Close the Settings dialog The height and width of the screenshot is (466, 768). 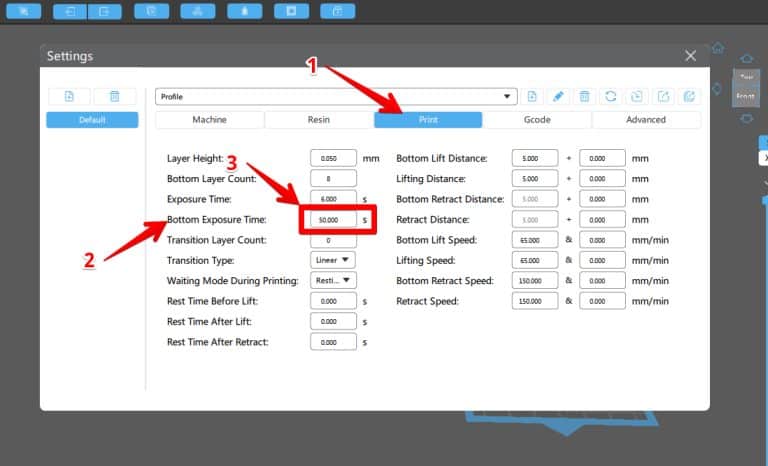690,56
